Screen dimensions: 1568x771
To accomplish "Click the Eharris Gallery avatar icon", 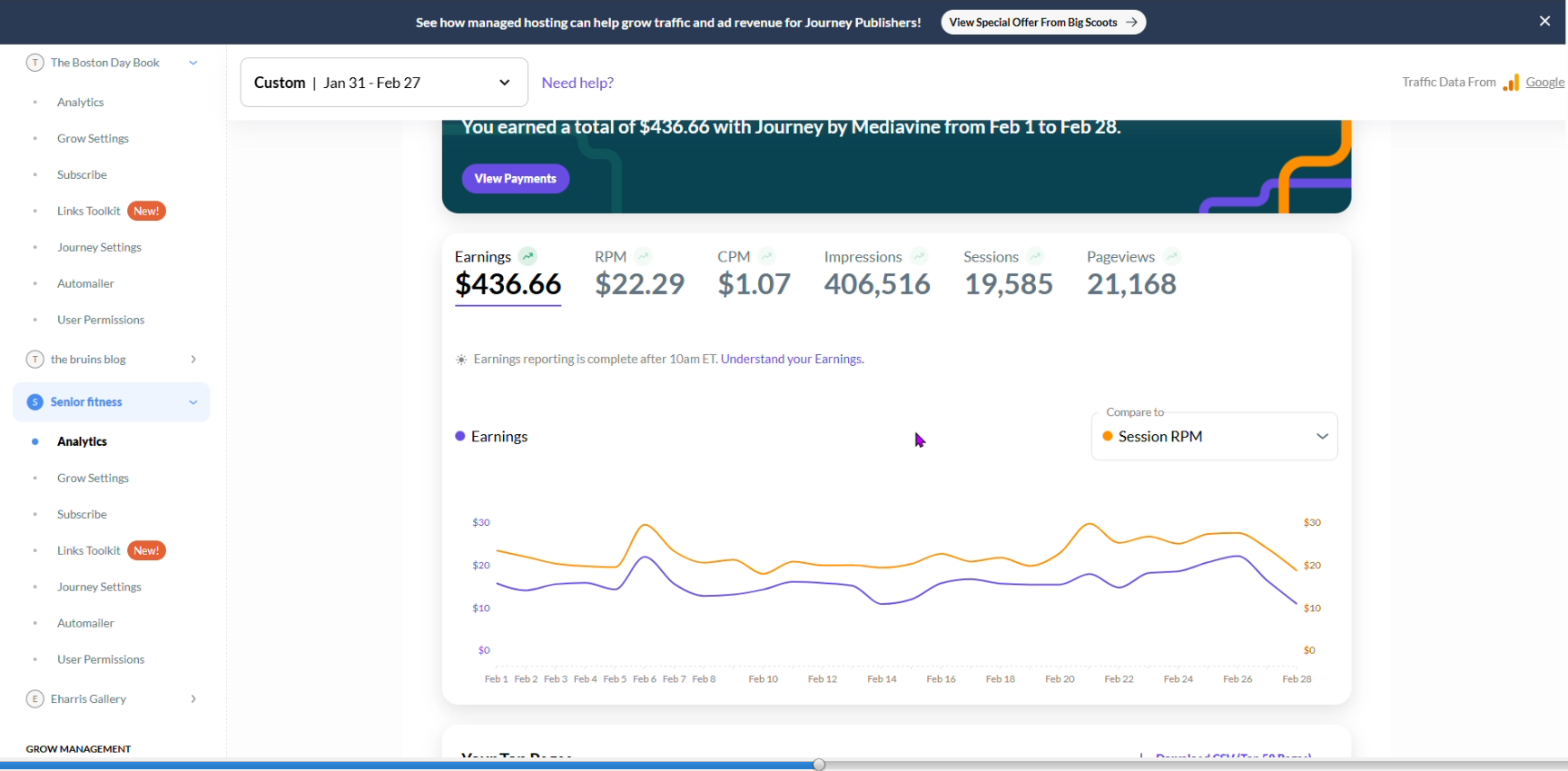I will (35, 699).
